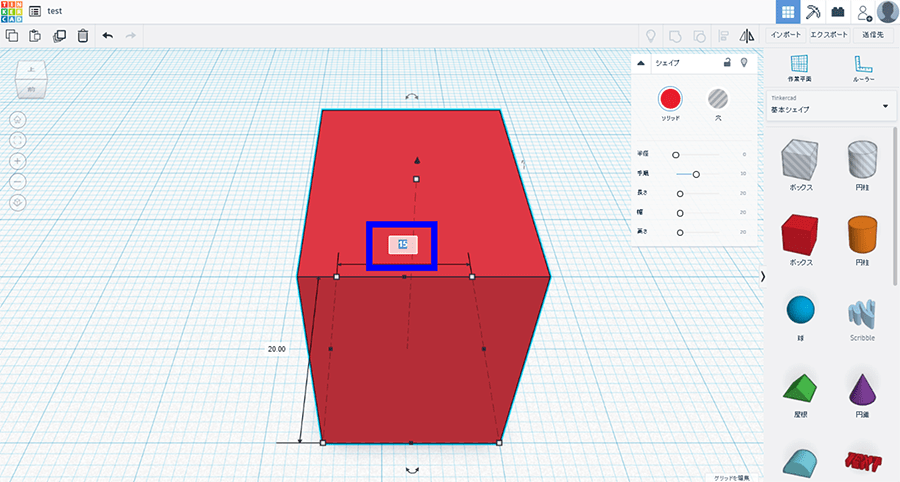Screen dimensions: 900x482
Task: Click the bottom-right corner resize handle
Action: pyautogui.click(x=499, y=443)
